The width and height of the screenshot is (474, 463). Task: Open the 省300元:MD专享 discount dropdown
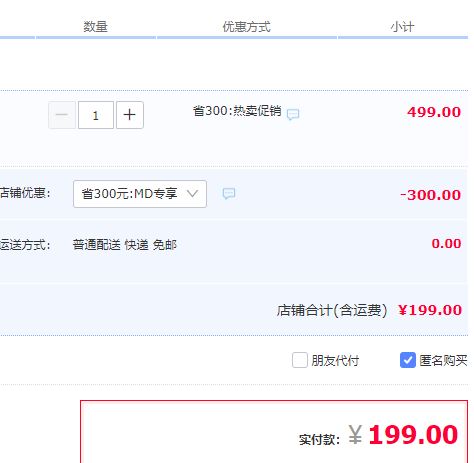tap(140, 194)
